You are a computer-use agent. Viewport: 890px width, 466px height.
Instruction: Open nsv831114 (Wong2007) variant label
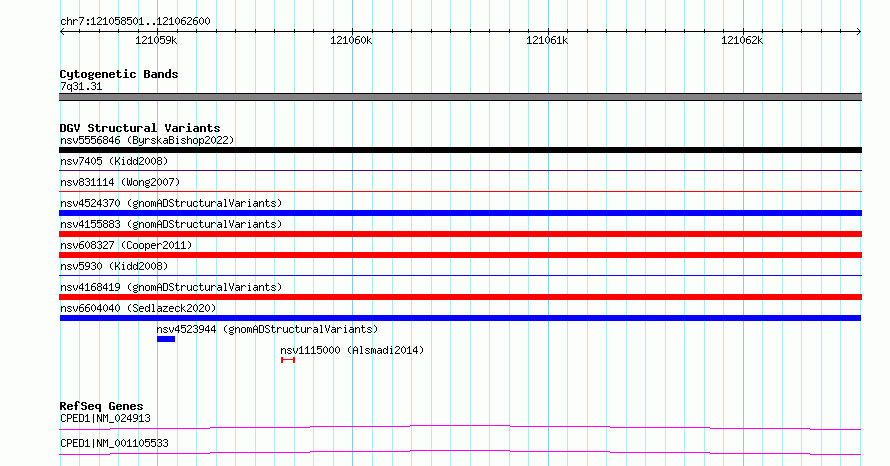120,182
